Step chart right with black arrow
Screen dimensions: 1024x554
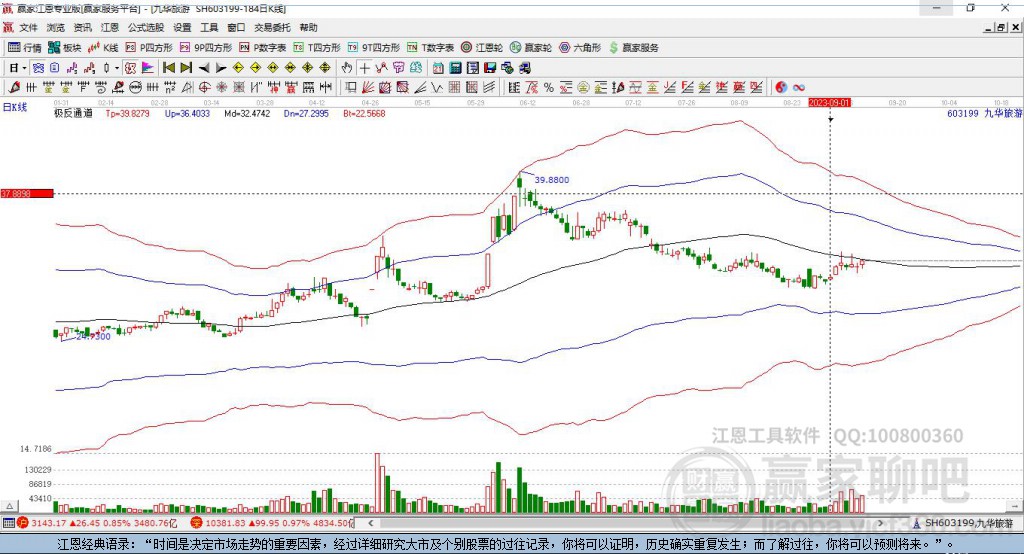point(221,68)
